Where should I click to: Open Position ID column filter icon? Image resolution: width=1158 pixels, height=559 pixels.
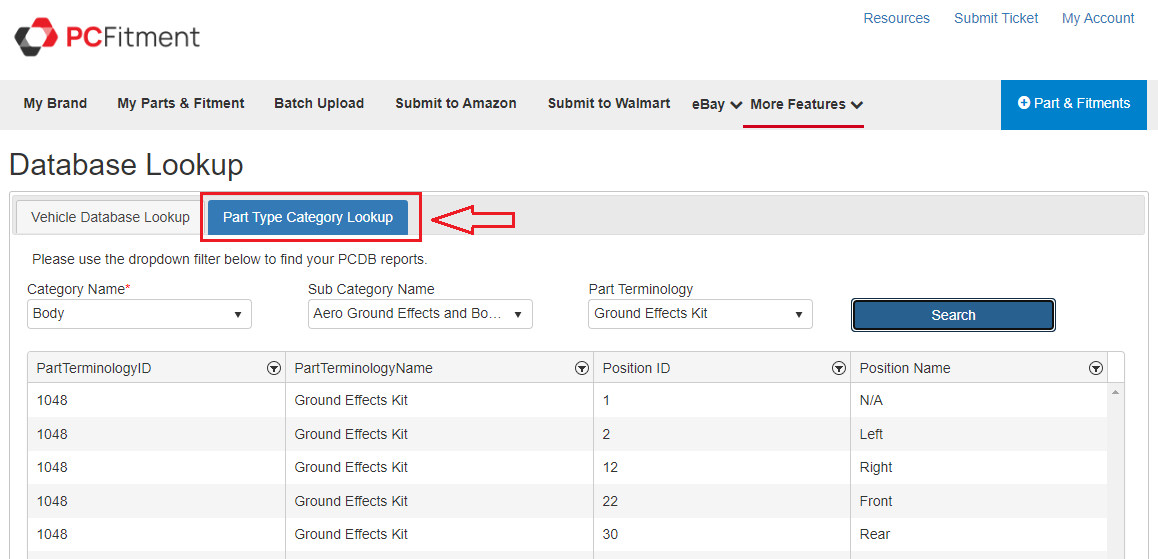839,368
